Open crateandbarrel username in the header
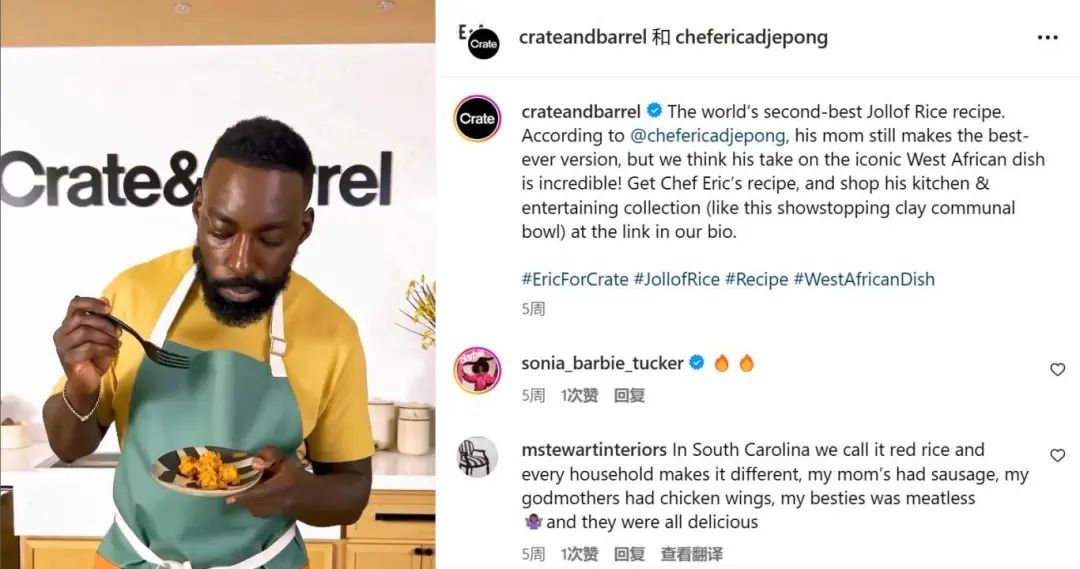The height and width of the screenshot is (569, 1080). click(582, 37)
